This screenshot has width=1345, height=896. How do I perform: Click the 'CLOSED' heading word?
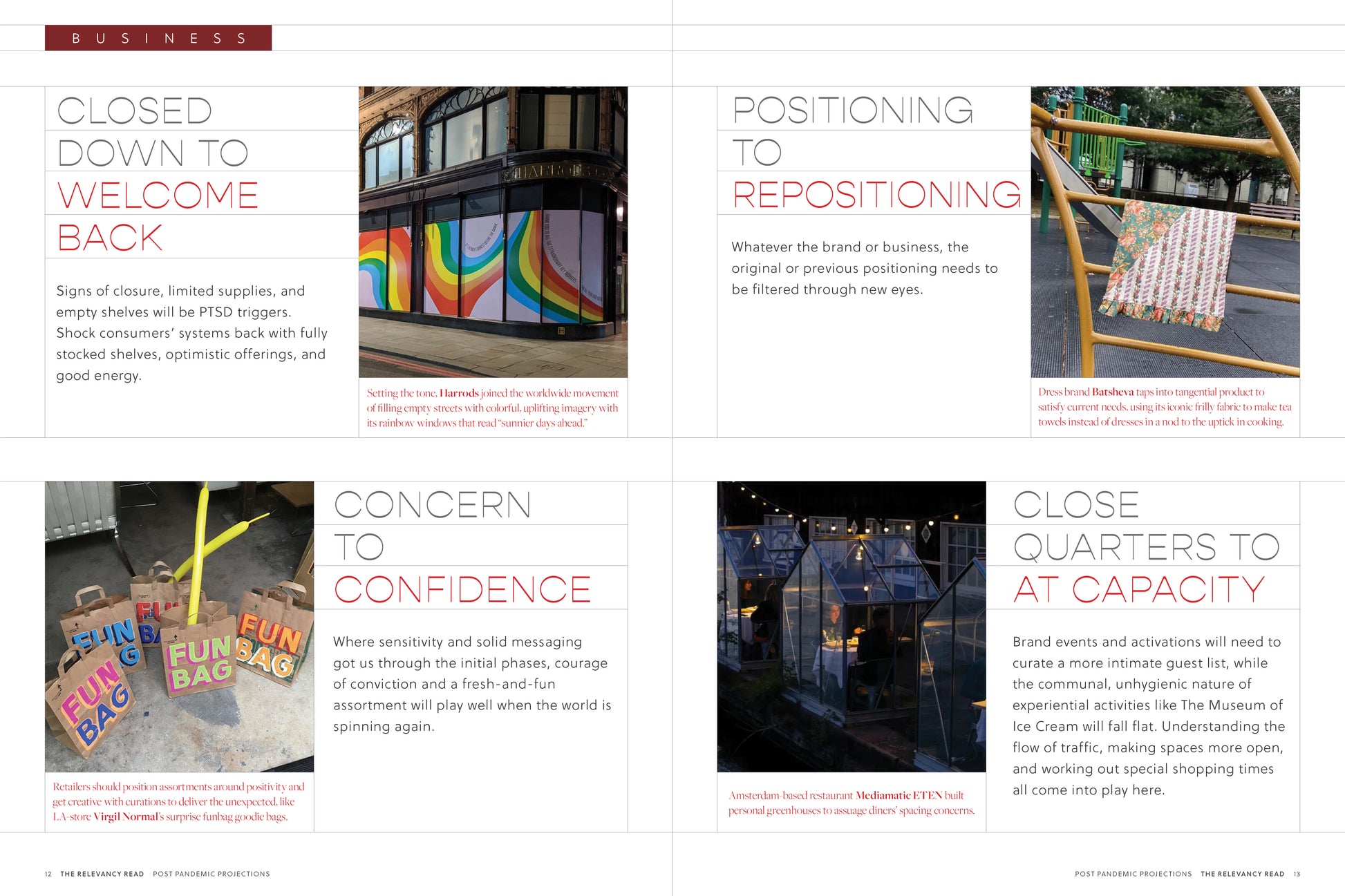[135, 111]
